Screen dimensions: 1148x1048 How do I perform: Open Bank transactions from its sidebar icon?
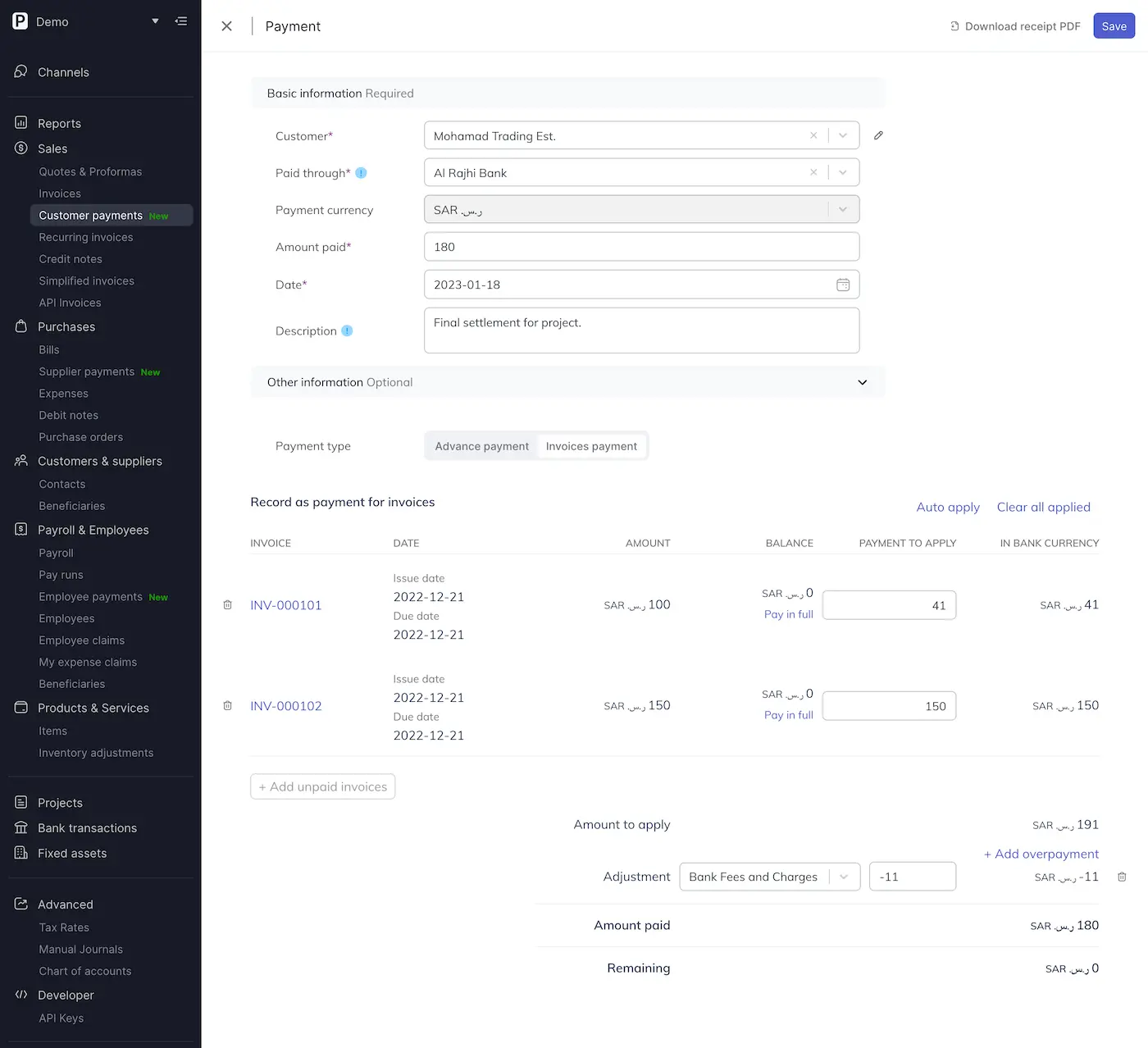coord(20,828)
